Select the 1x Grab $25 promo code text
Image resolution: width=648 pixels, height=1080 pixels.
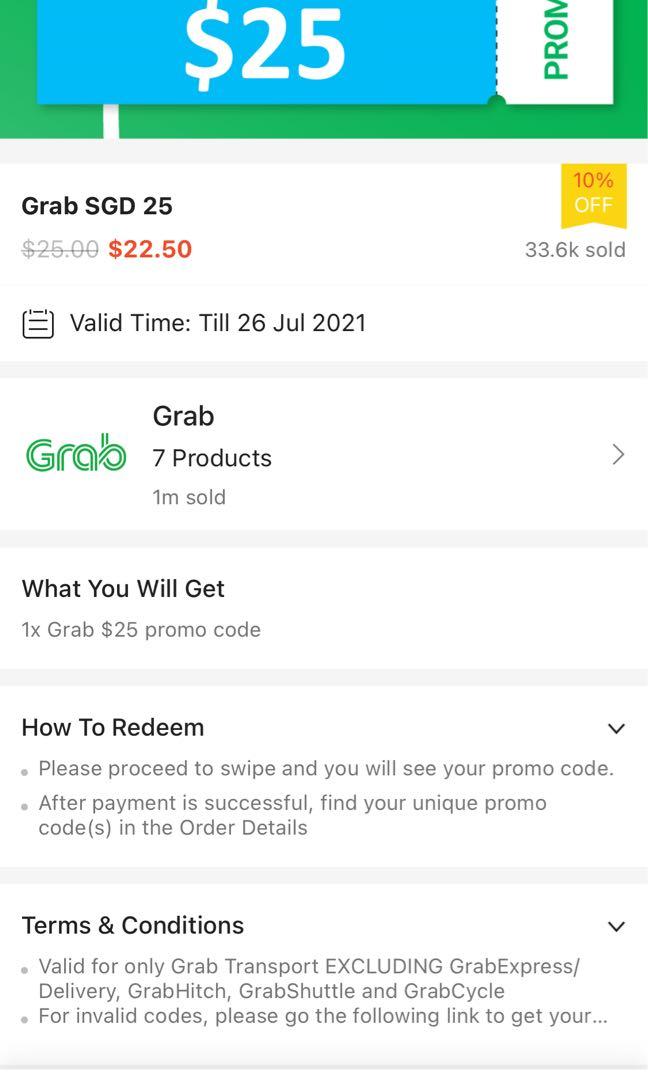coord(141,629)
